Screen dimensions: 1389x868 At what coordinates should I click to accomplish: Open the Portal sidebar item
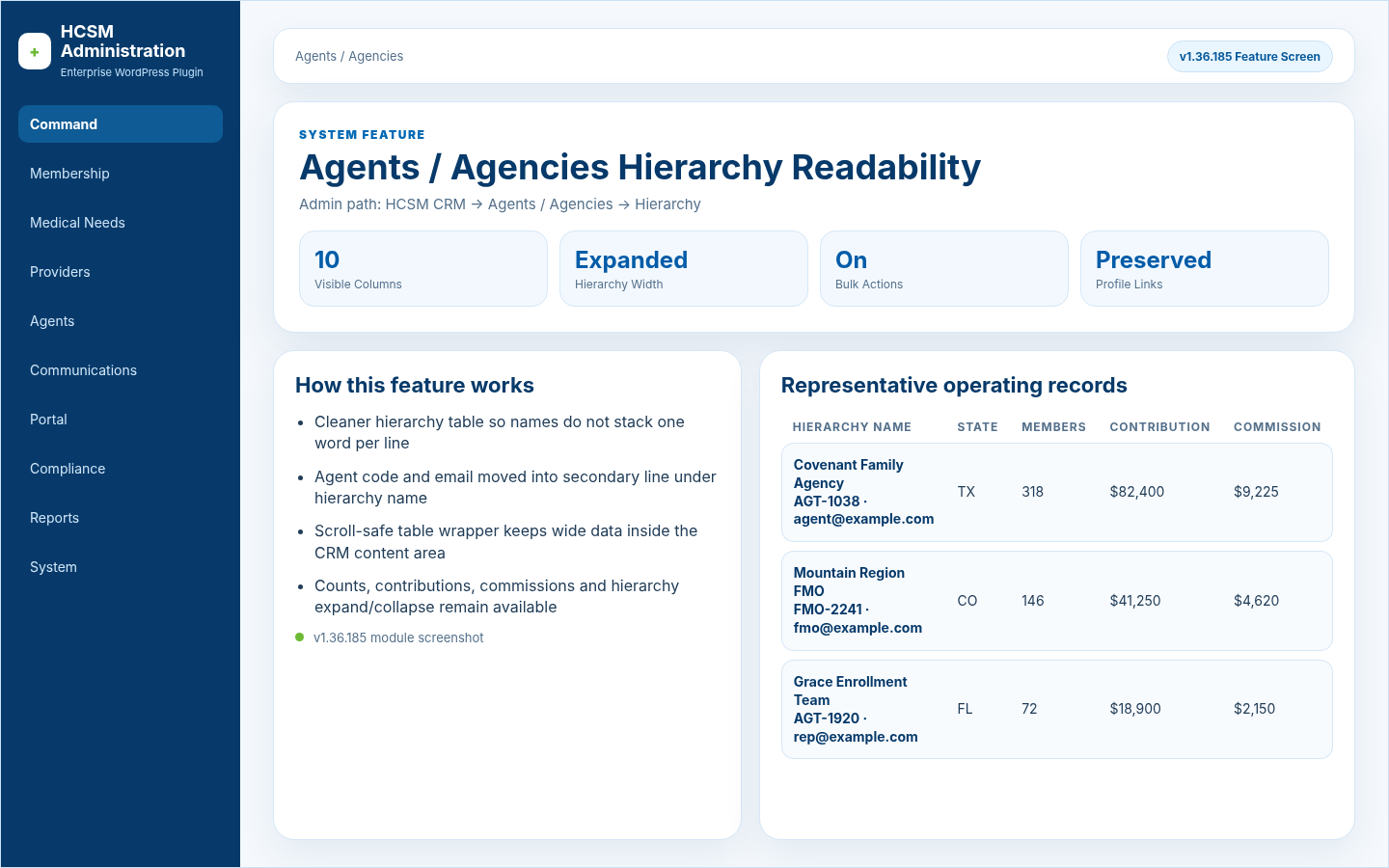pyautogui.click(x=121, y=420)
